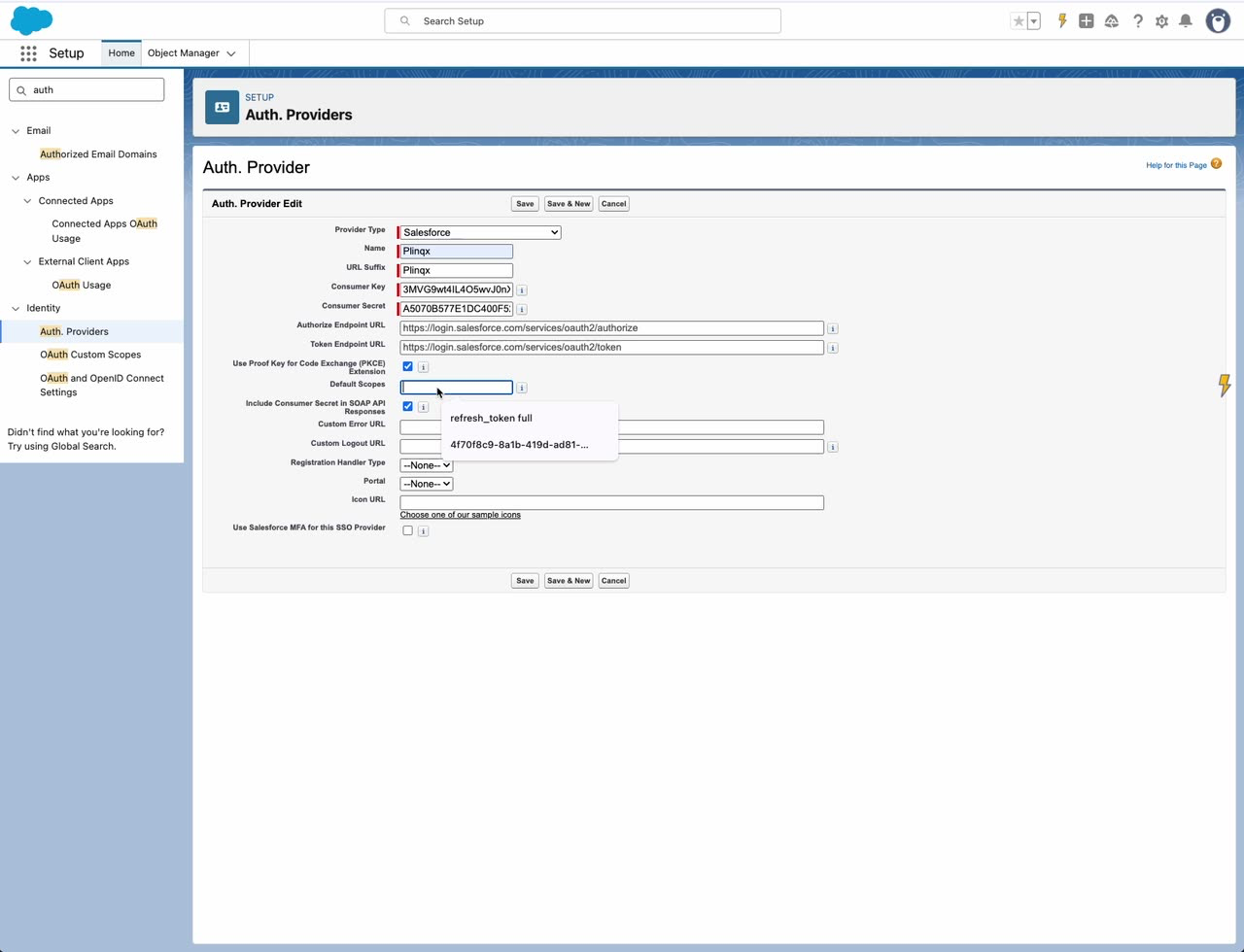The width and height of the screenshot is (1244, 952).
Task: Click the Auth. Providers page header icon
Action: (x=222, y=107)
